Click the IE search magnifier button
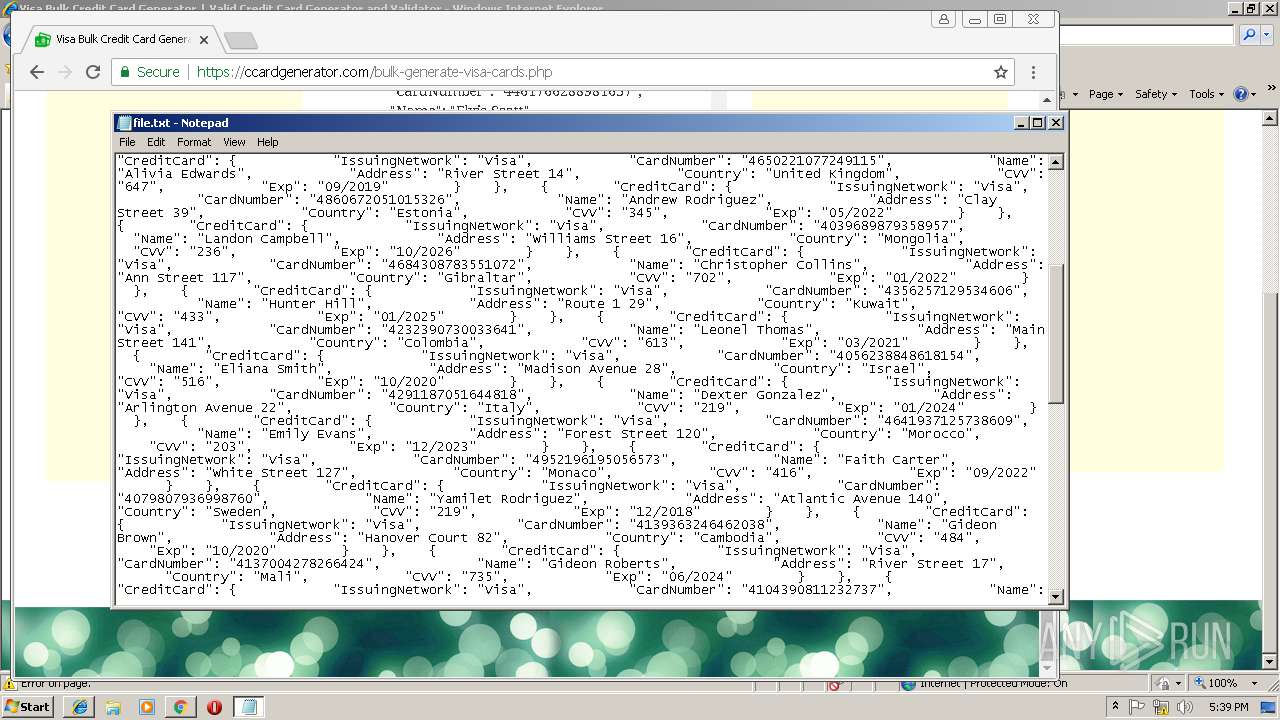Viewport: 1280px width, 720px height. point(1249,35)
